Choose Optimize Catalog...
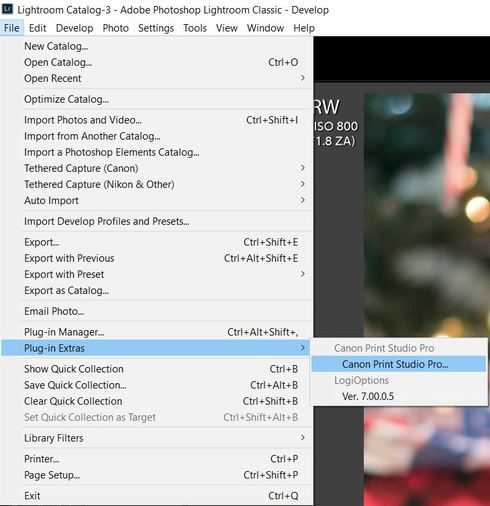This screenshot has height=506, width=490. click(157, 99)
